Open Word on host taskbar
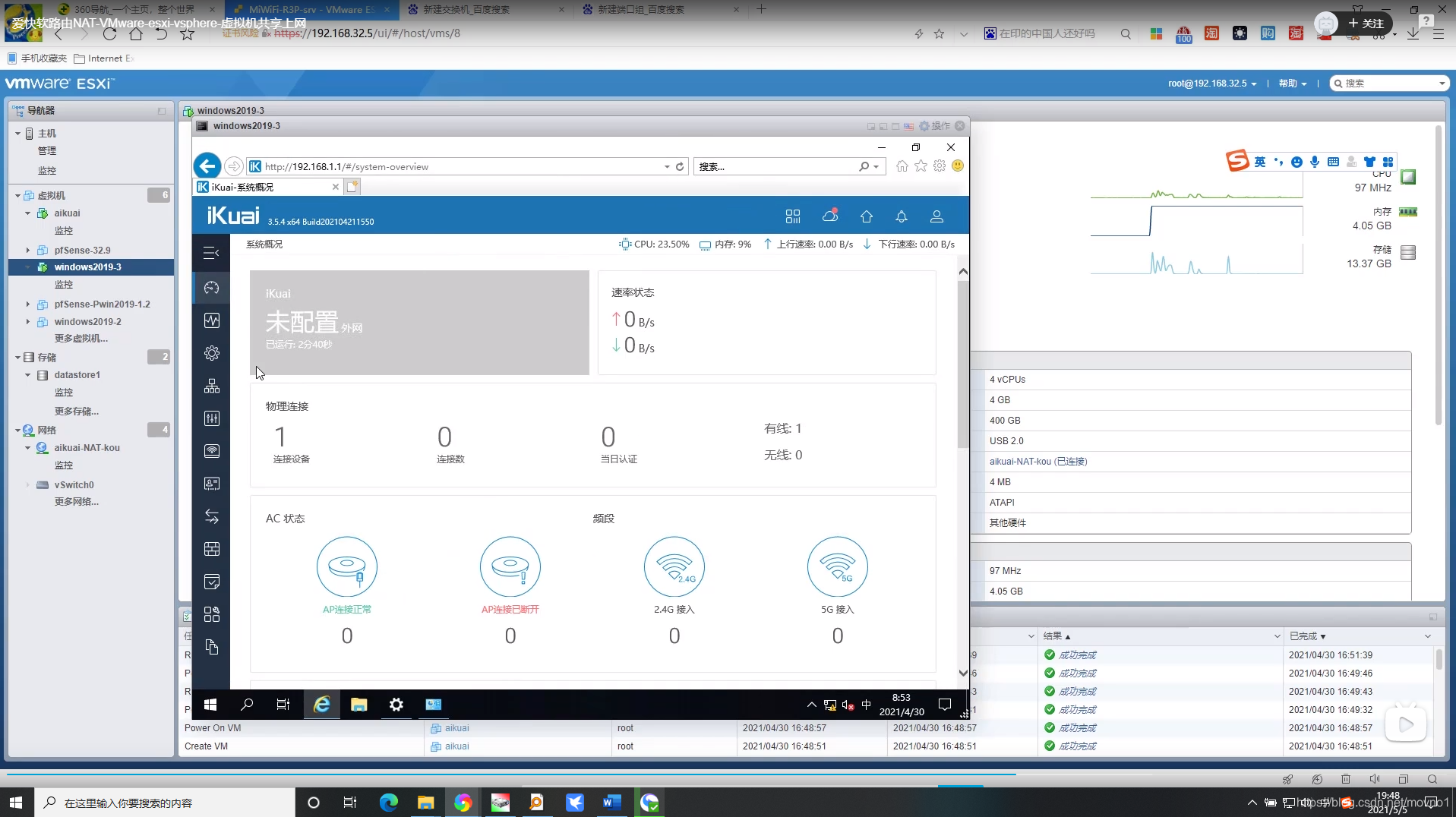 tap(612, 803)
